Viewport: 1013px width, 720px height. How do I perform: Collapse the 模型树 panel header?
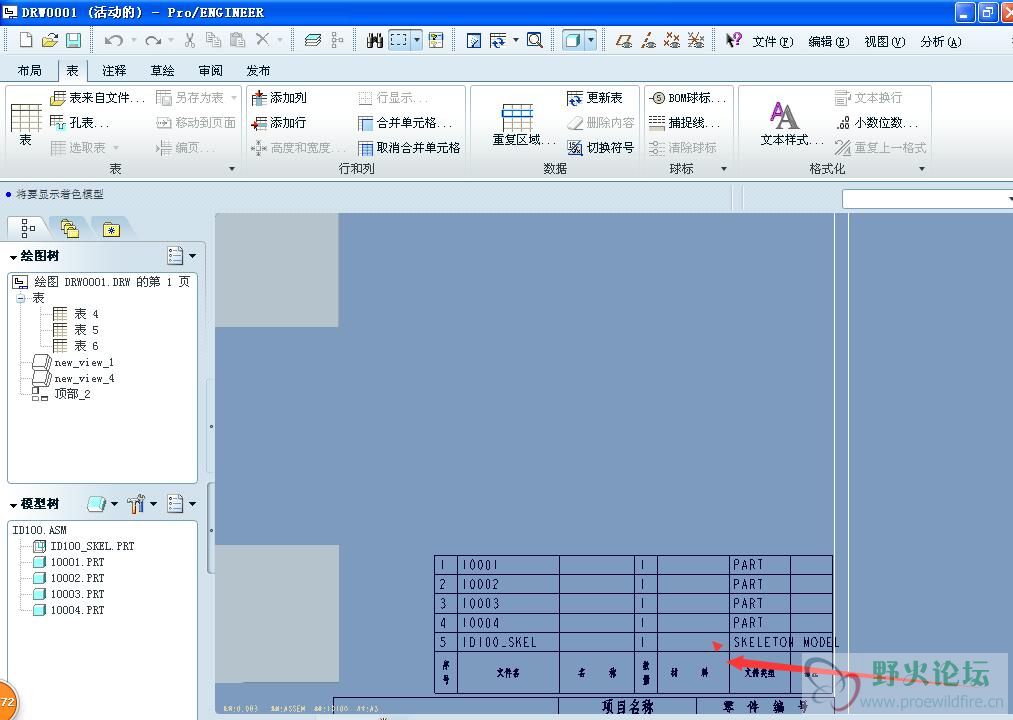point(13,505)
